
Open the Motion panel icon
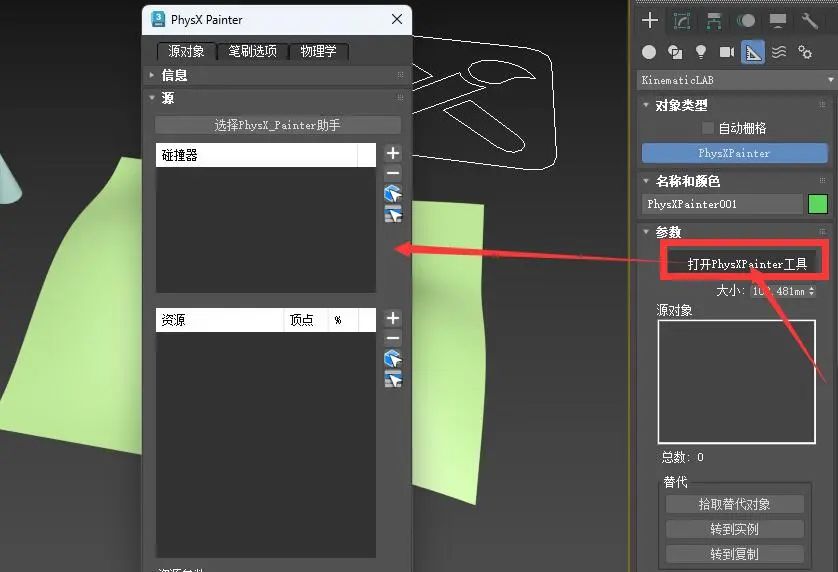[x=746, y=21]
